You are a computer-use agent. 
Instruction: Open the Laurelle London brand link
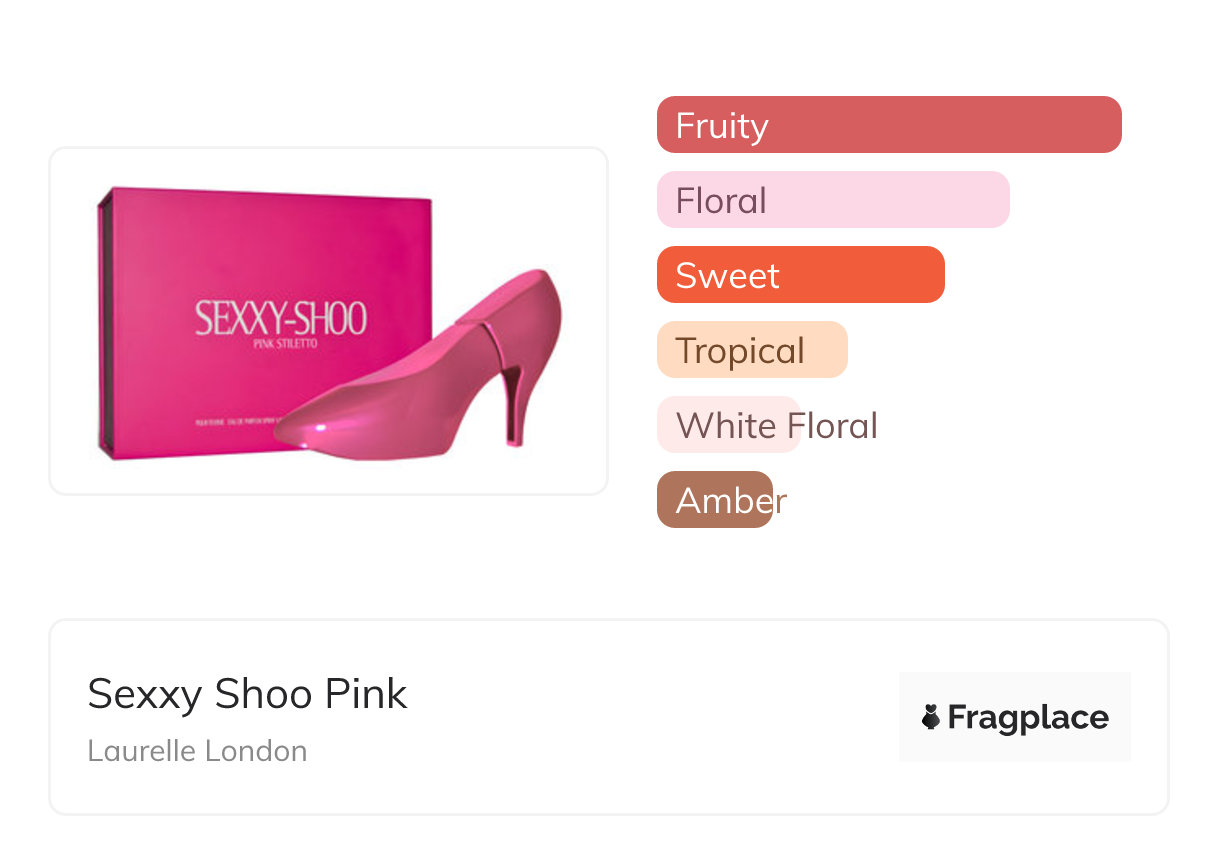pos(197,751)
